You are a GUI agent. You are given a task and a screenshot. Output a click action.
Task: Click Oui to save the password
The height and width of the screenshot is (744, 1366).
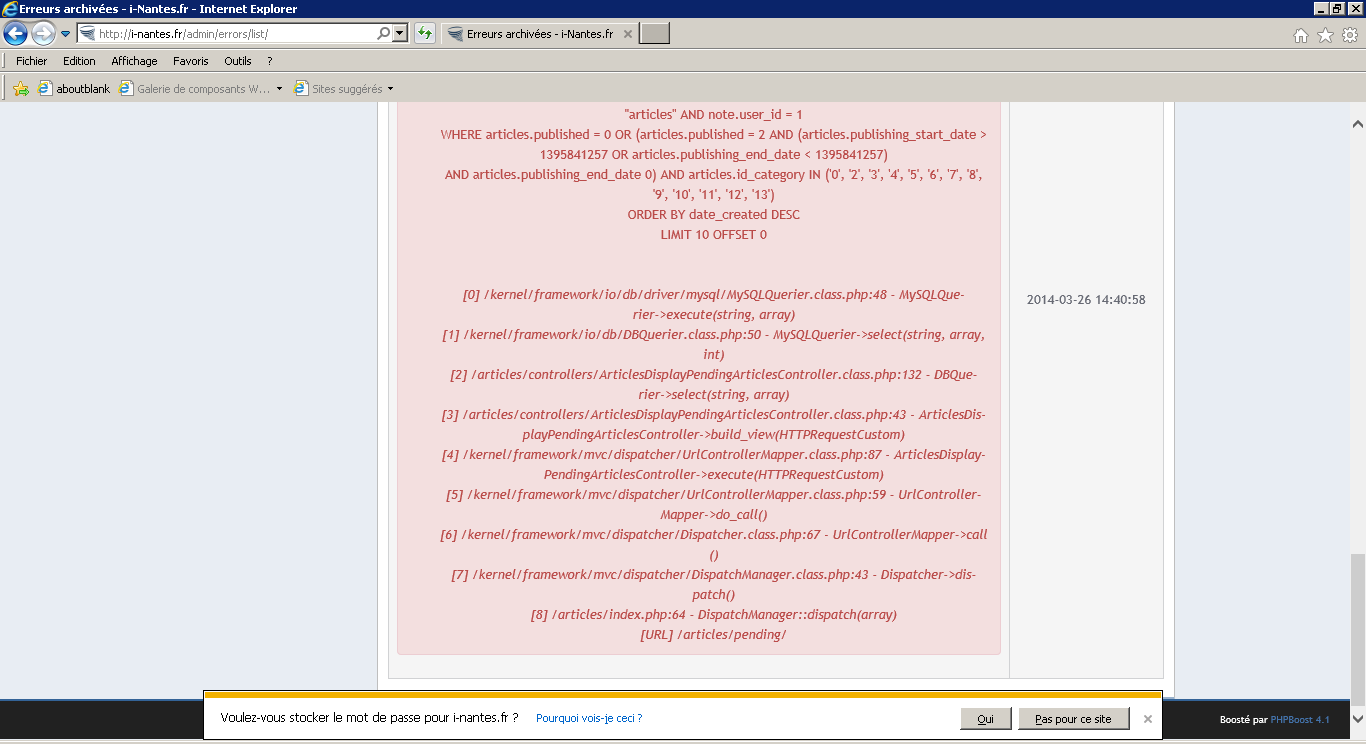(985, 719)
